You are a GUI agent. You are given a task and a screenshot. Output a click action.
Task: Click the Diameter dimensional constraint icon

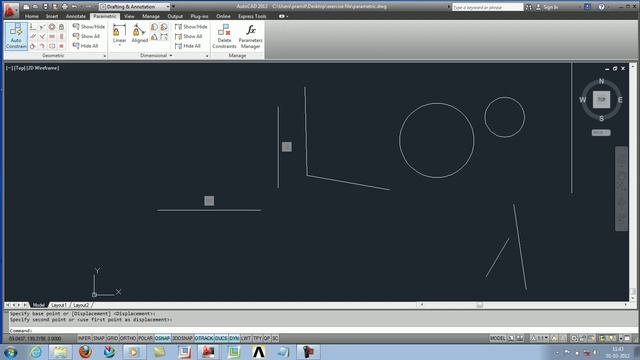pyautogui.click(x=164, y=27)
